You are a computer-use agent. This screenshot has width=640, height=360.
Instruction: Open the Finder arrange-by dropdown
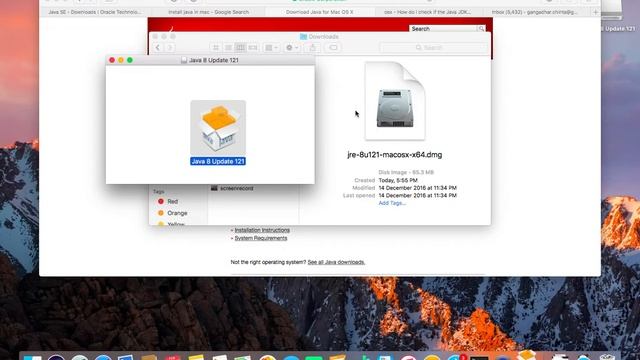[271, 48]
